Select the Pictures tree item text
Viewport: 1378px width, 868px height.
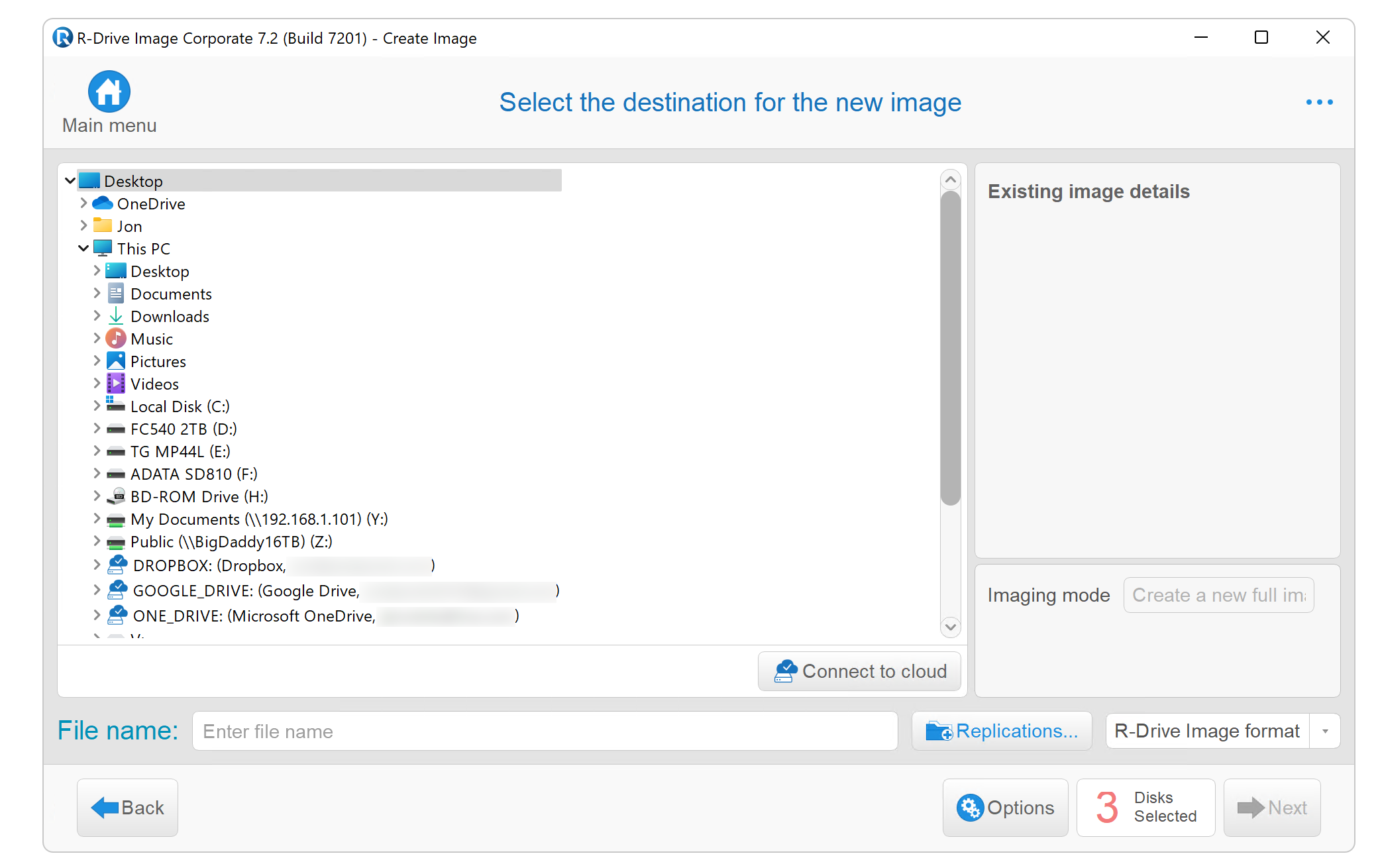(158, 361)
